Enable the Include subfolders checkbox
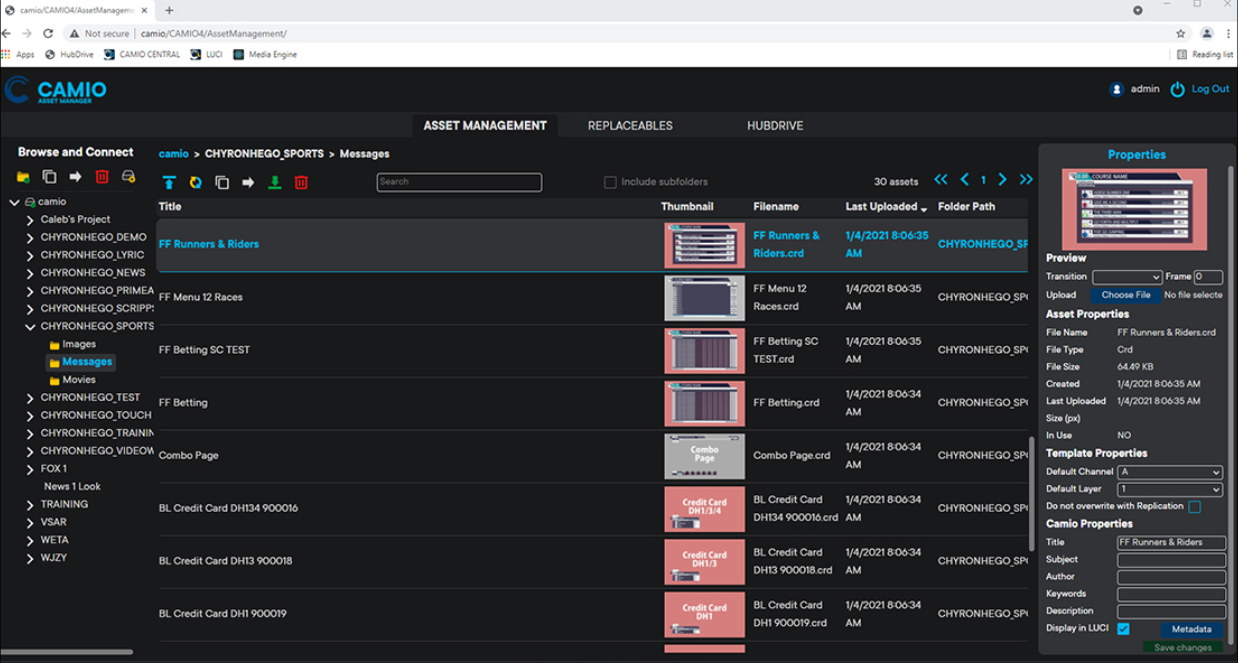 pos(610,182)
